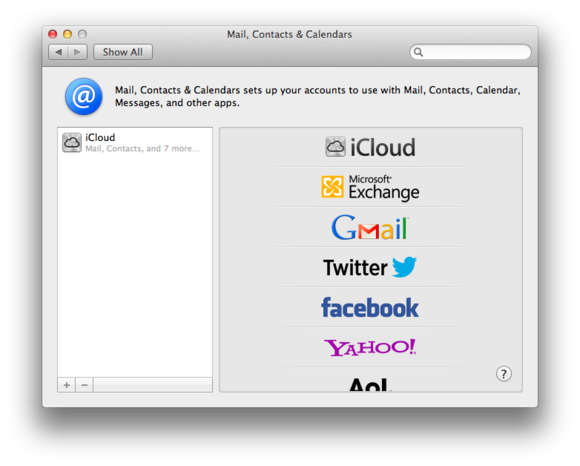Choose Microsoft Exchange account type
The width and height of the screenshot is (580, 466).
(370, 187)
